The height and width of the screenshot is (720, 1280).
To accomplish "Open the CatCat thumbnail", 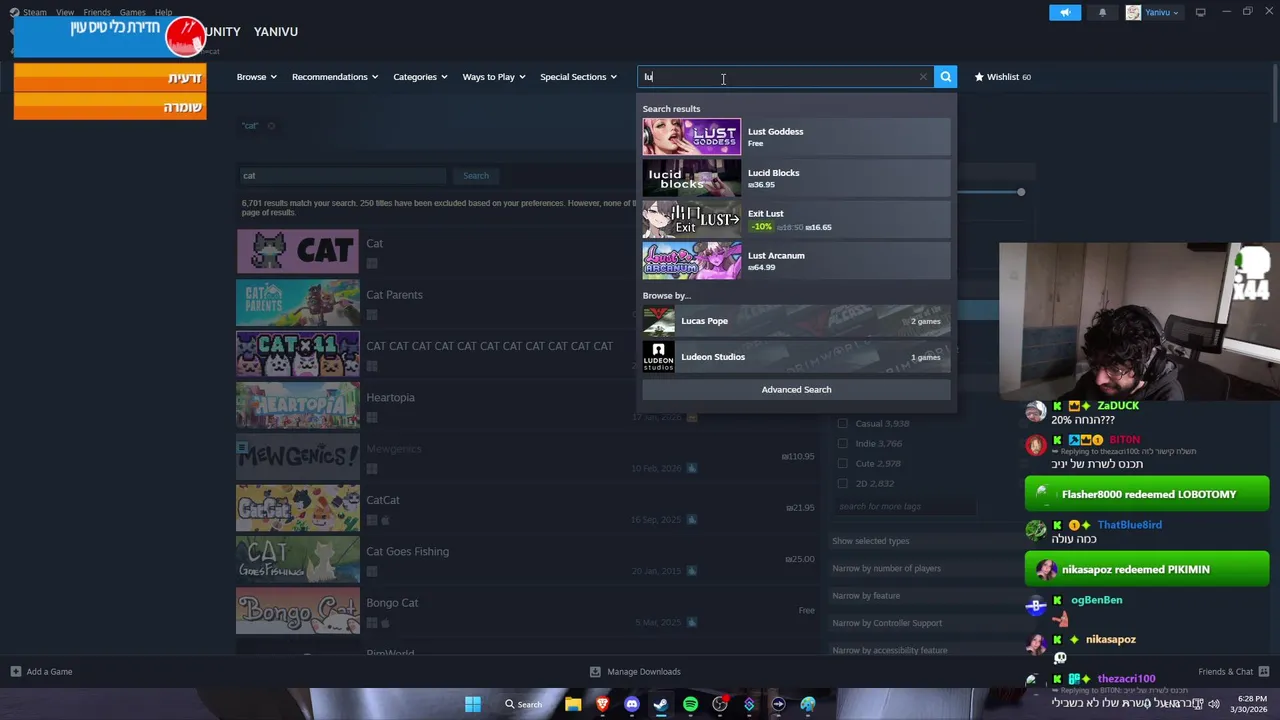I will coord(297,508).
